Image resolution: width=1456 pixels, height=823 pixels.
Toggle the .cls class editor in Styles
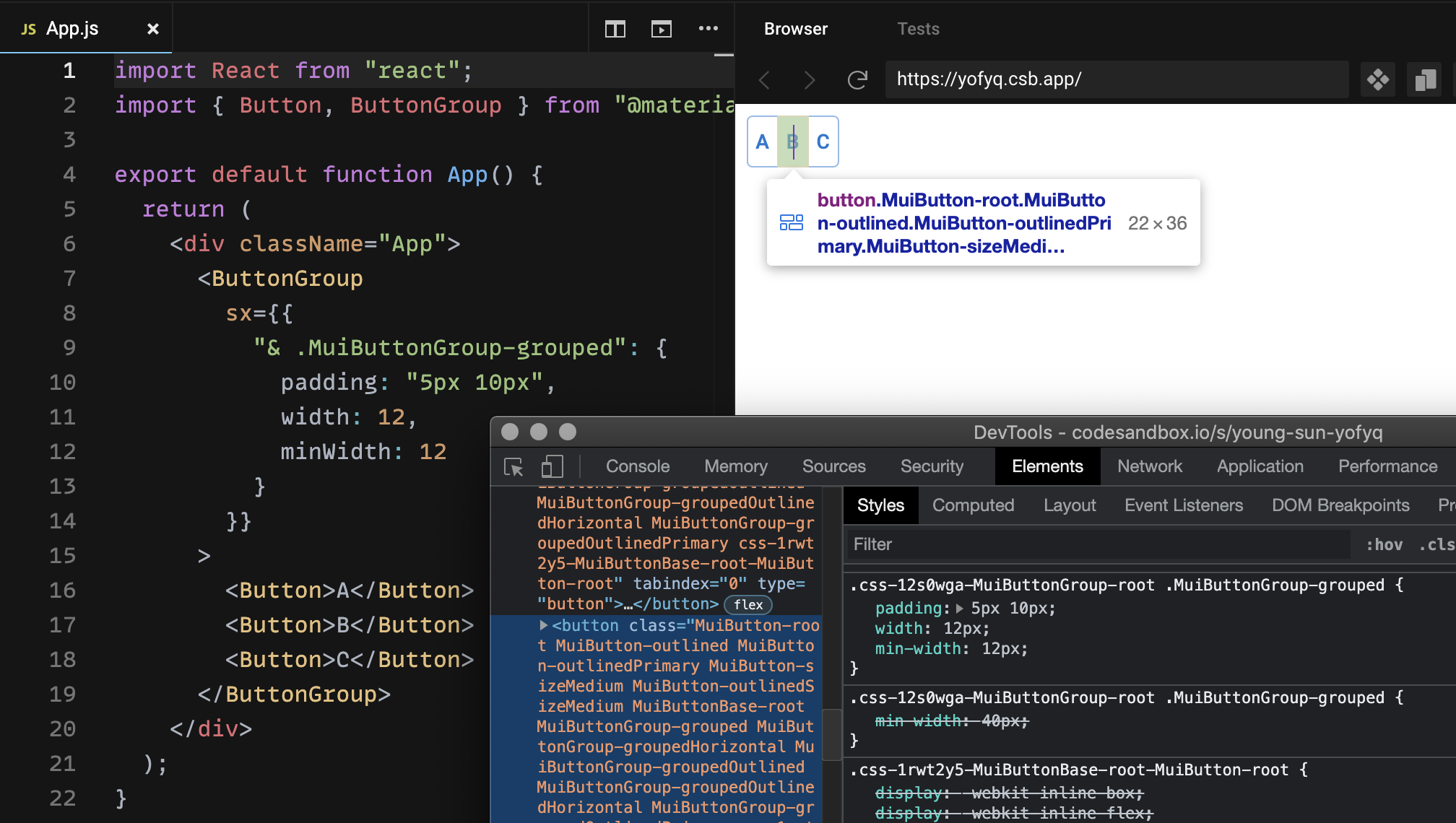tap(1436, 544)
